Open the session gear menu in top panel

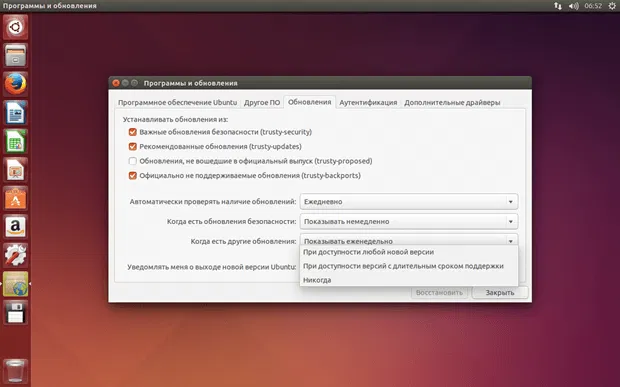611,6
